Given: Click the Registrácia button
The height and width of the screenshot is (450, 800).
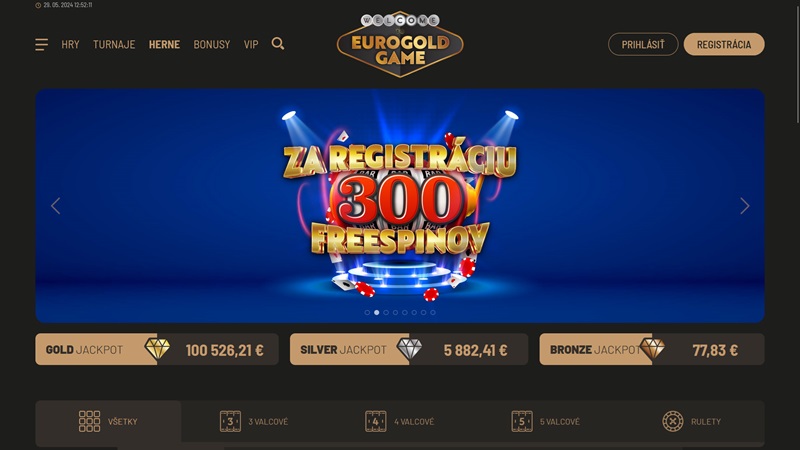Looking at the screenshot, I should click(724, 44).
